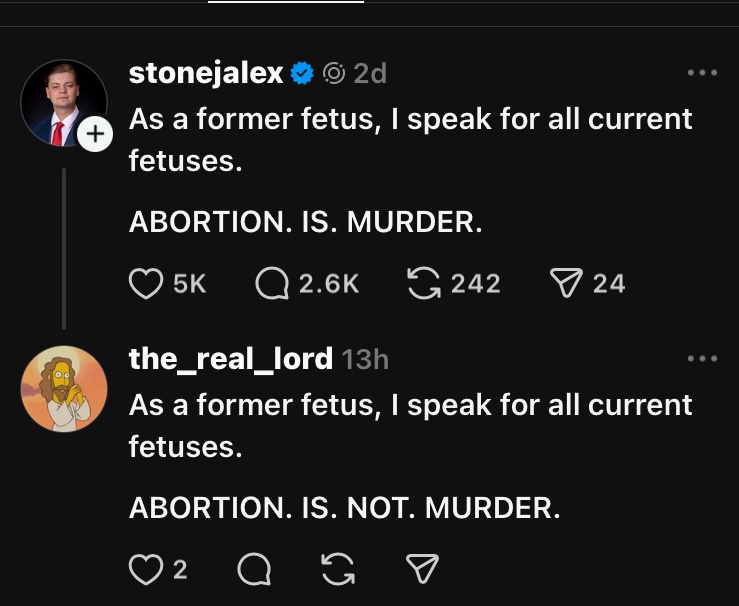Image resolution: width=739 pixels, height=606 pixels.
Task: Repost the_real_lord's reply
Action: click(341, 570)
